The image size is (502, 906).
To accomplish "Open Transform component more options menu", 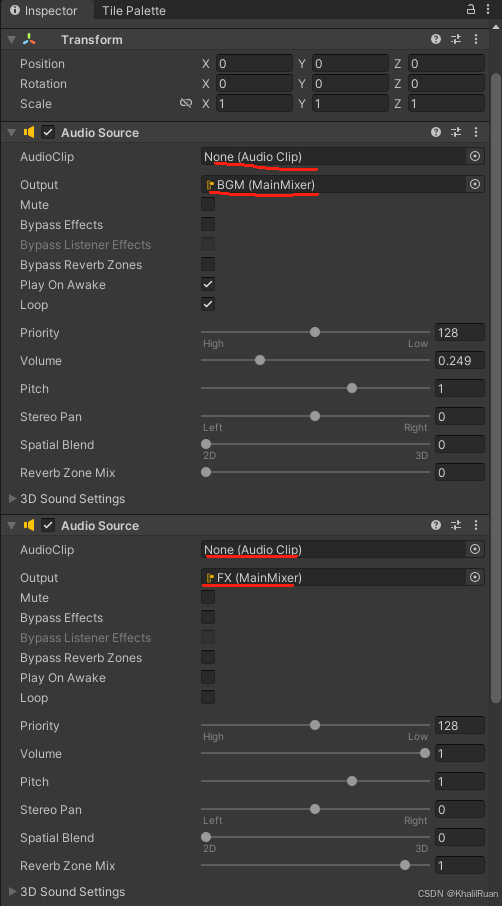I will point(476,39).
